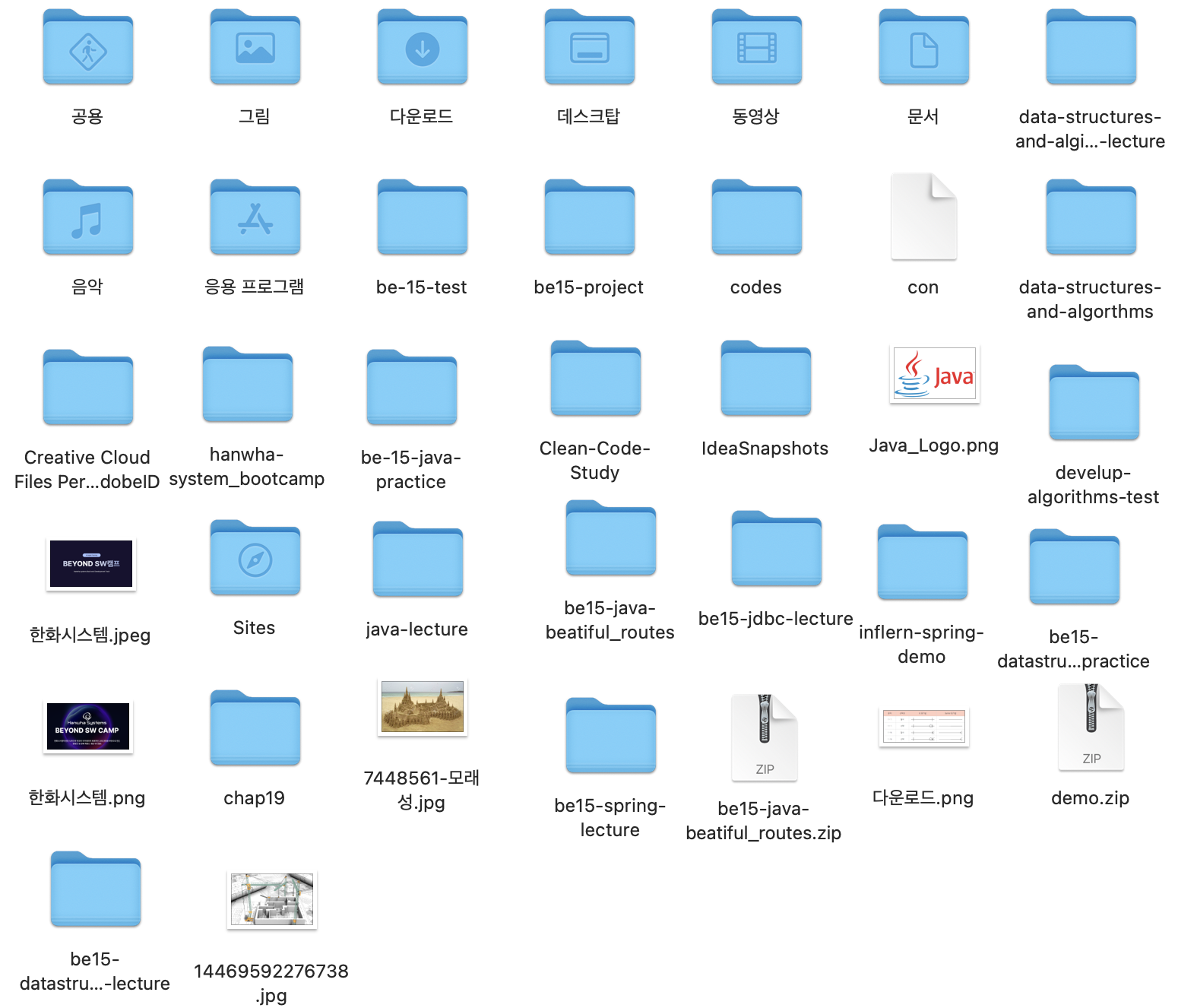Select the 한화시스템.png image thumbnail
This screenshot has width=1178, height=1008.
click(x=88, y=727)
